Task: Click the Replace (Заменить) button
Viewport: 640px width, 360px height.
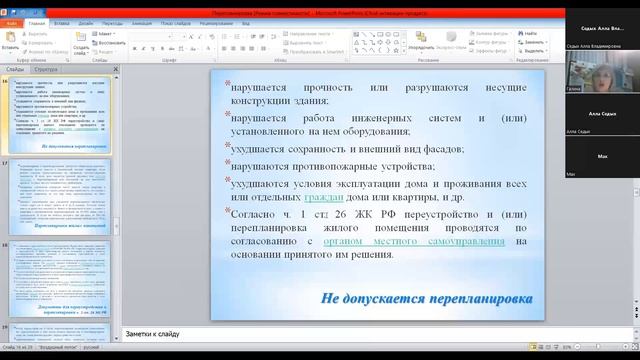Action: pyautogui.click(x=532, y=42)
